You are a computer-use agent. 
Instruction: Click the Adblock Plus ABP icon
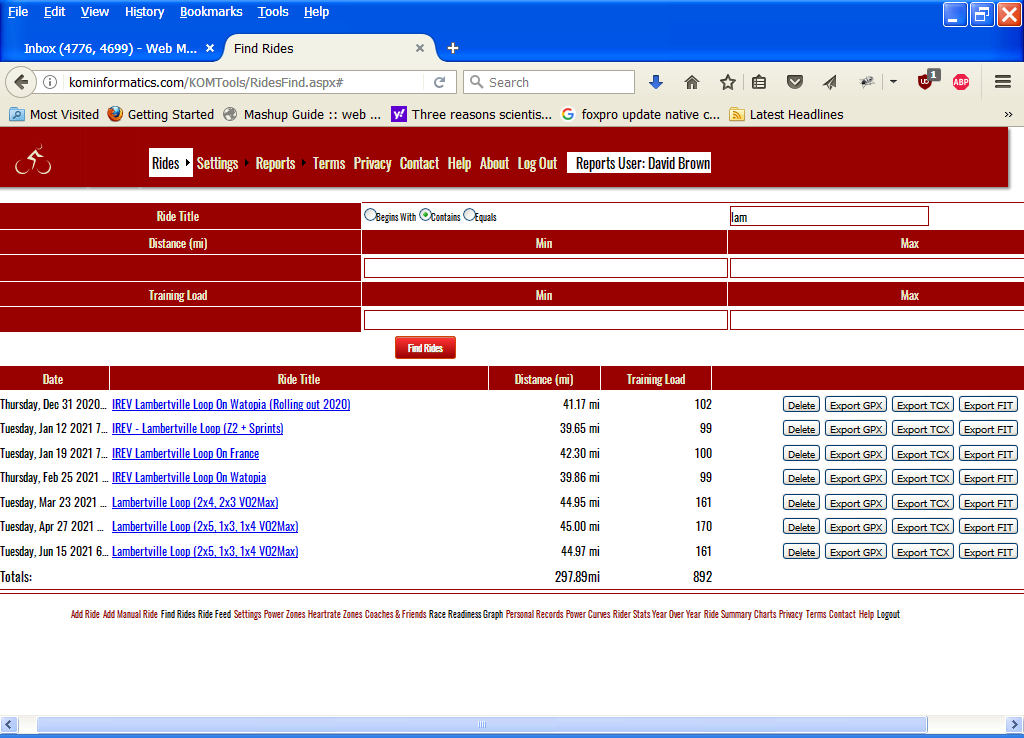coord(961,82)
